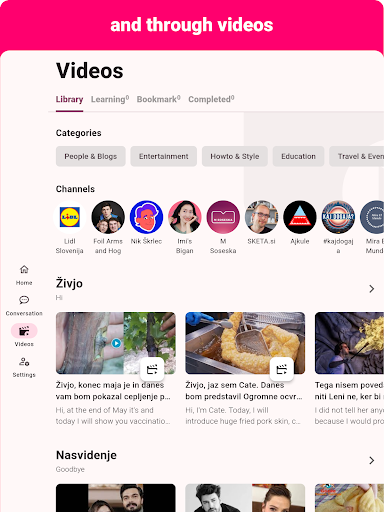Filter by Entertainment category
The height and width of the screenshot is (512, 384).
(x=164, y=156)
